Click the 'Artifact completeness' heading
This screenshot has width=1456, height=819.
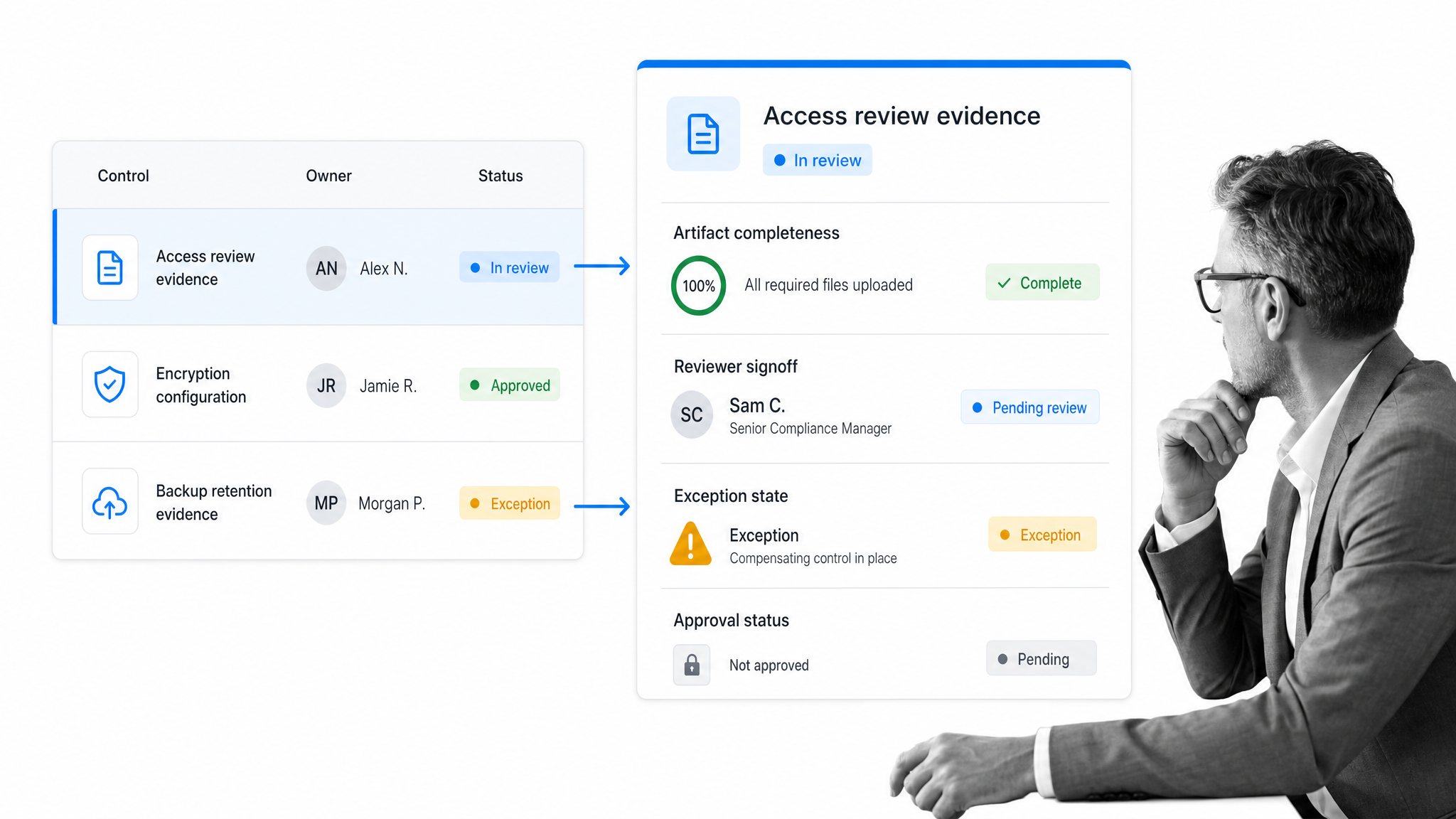(x=756, y=233)
